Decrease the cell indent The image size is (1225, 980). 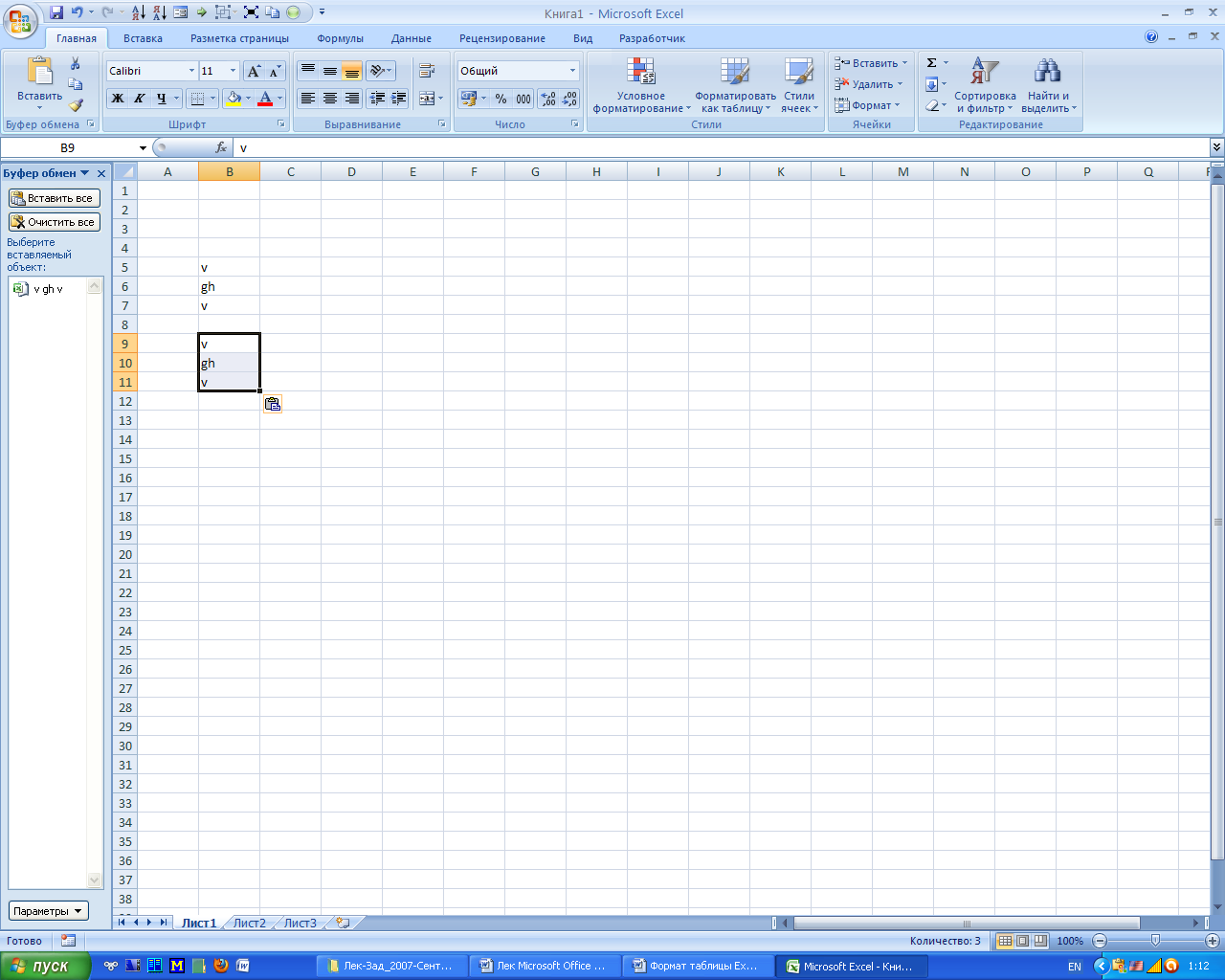[x=377, y=99]
